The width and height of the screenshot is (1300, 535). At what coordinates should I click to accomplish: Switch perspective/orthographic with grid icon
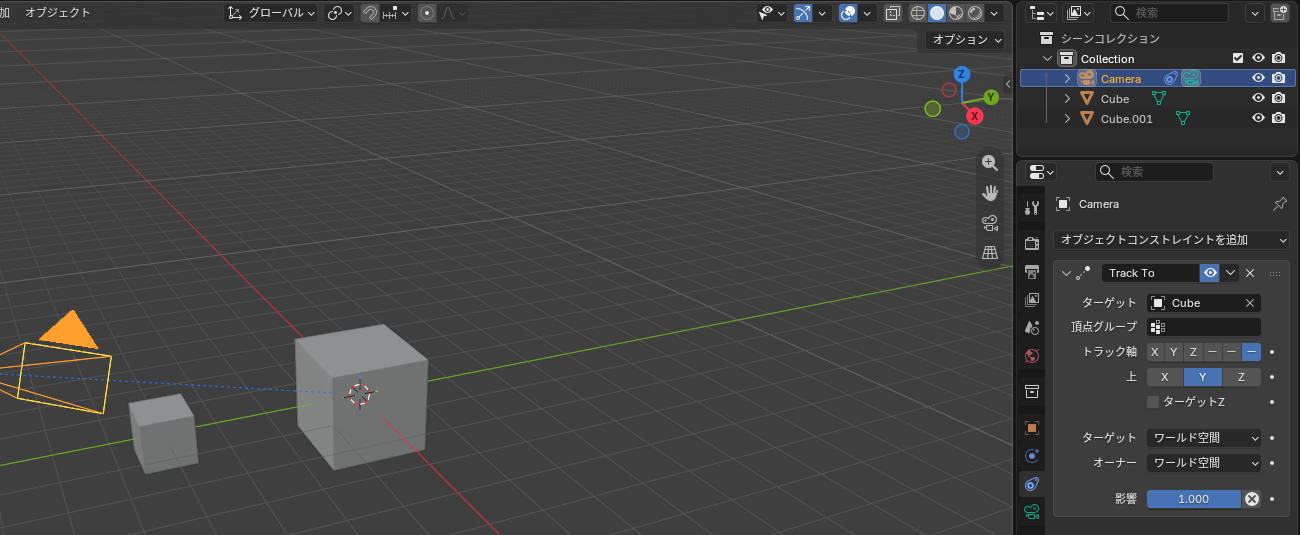click(990, 253)
